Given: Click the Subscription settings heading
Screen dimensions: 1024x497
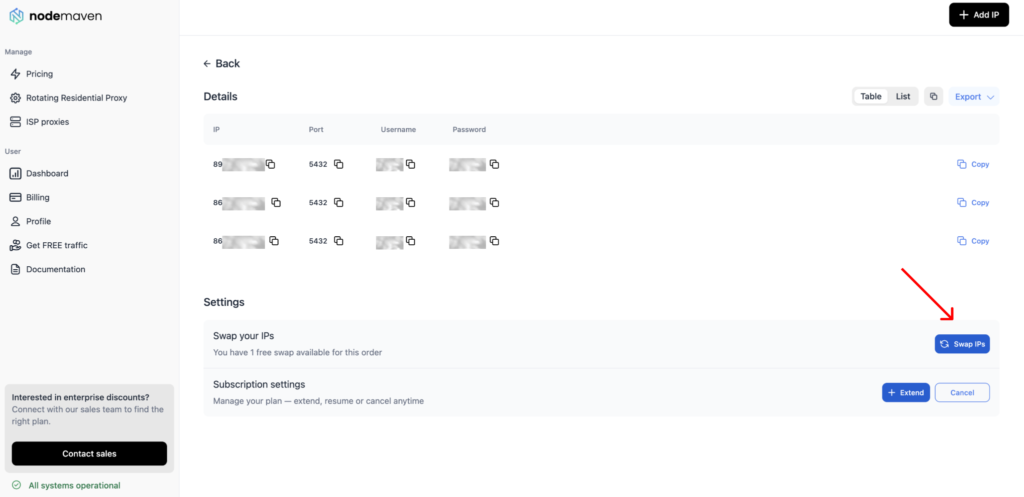Looking at the screenshot, I should (259, 384).
